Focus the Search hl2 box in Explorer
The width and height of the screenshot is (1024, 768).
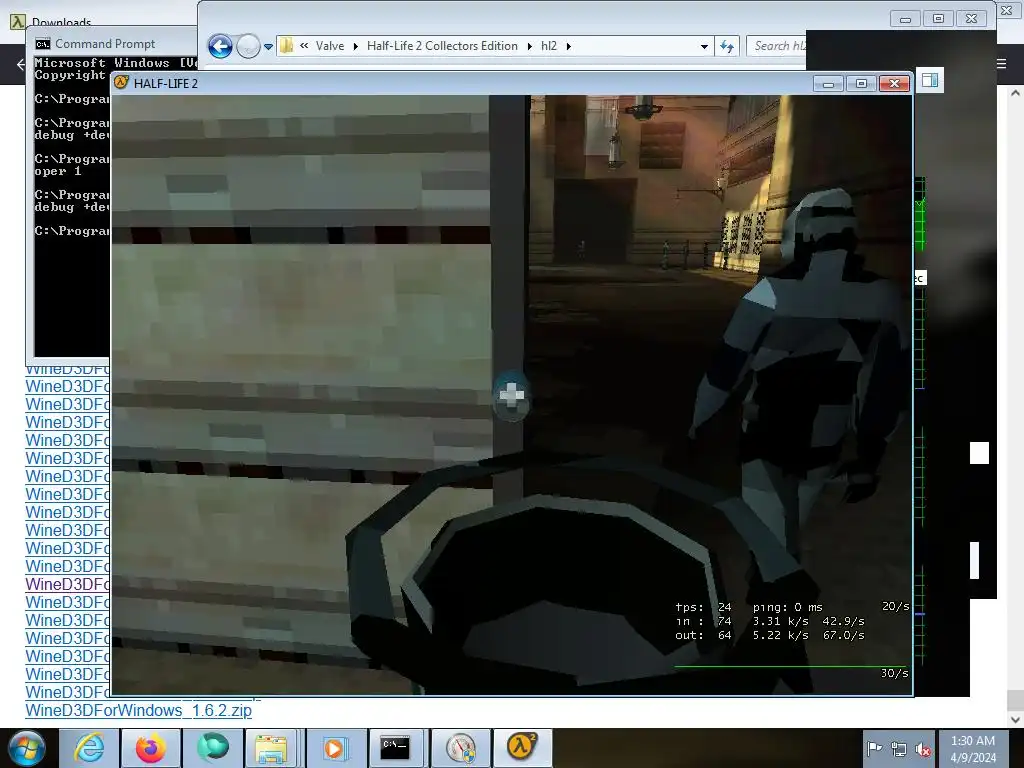[x=777, y=46]
